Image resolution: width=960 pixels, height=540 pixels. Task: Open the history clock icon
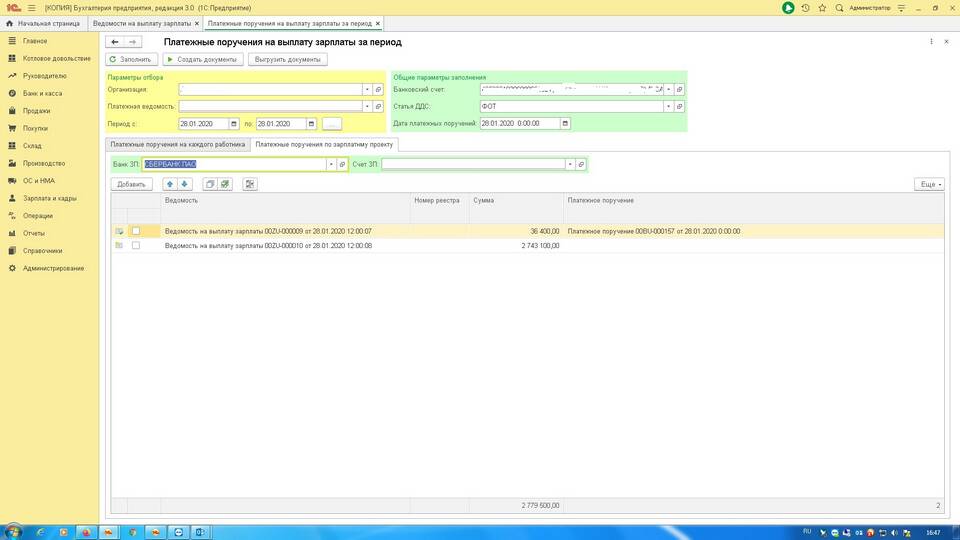click(x=805, y=8)
